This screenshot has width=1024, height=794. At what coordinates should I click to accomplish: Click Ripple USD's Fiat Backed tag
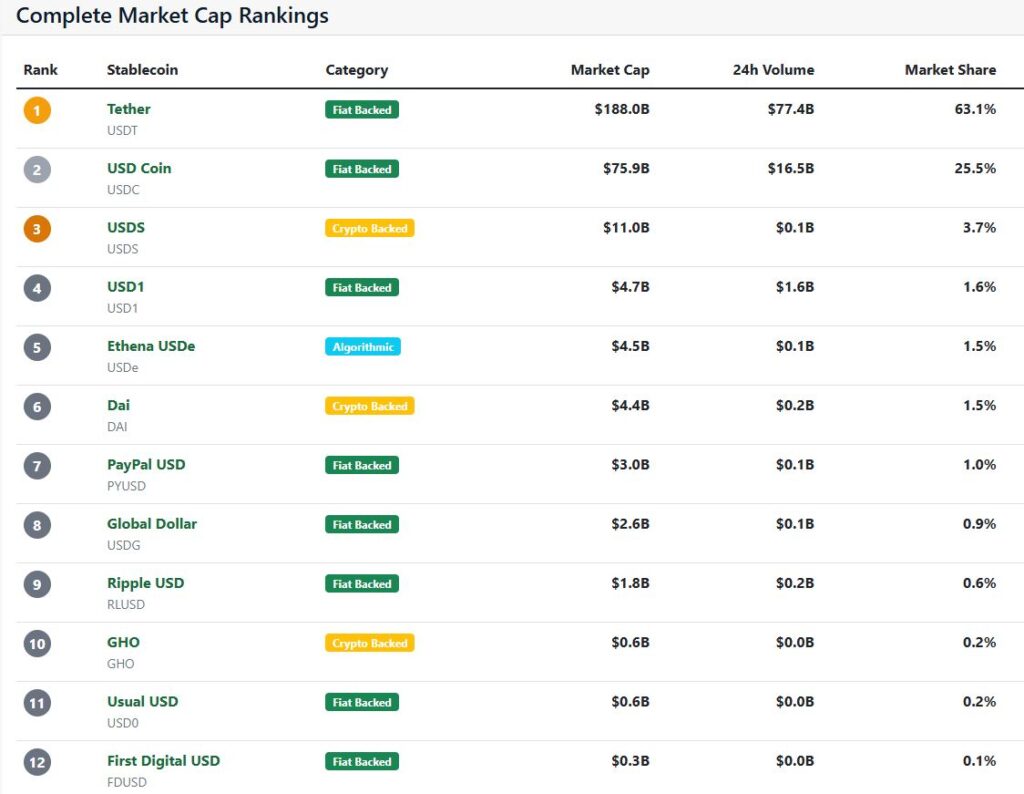[x=362, y=584]
